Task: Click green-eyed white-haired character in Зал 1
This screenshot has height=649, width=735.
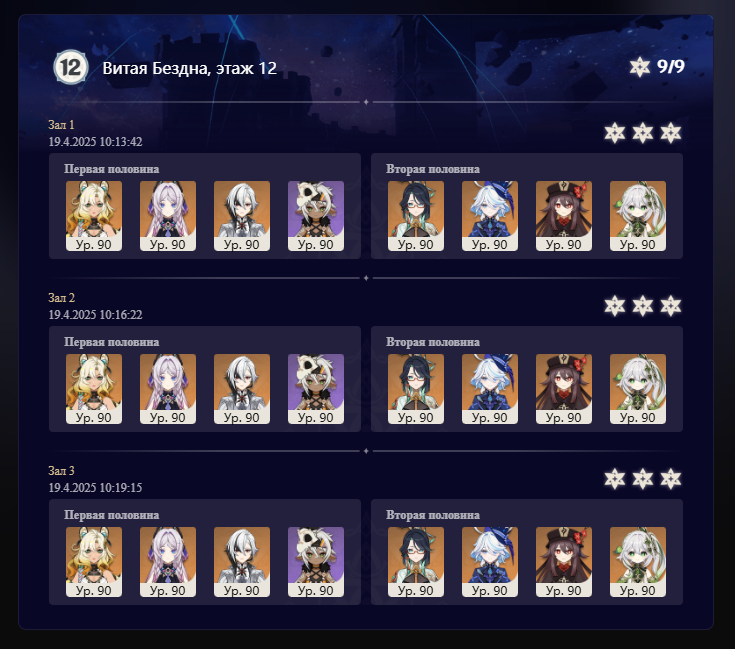Action: click(x=638, y=216)
